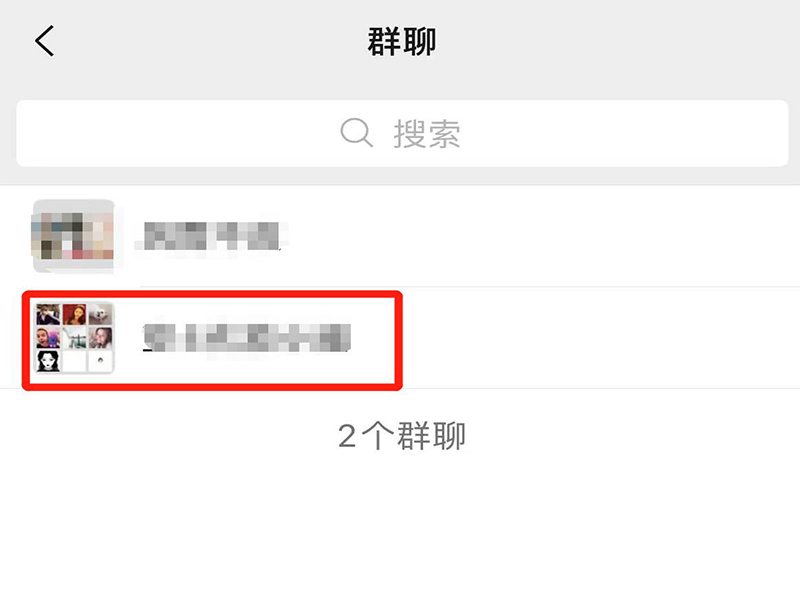
Task: Open the first group chat's blurred name
Action: (x=211, y=236)
